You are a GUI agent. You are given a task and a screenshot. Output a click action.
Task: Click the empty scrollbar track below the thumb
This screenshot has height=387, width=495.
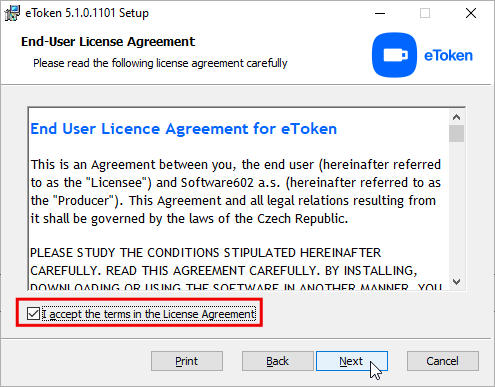coord(456,208)
